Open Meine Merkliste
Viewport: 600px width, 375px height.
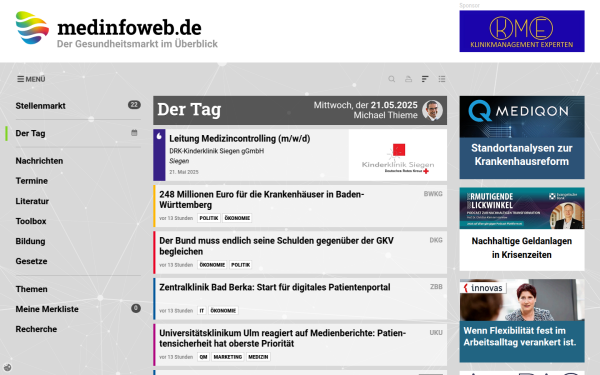(47, 309)
